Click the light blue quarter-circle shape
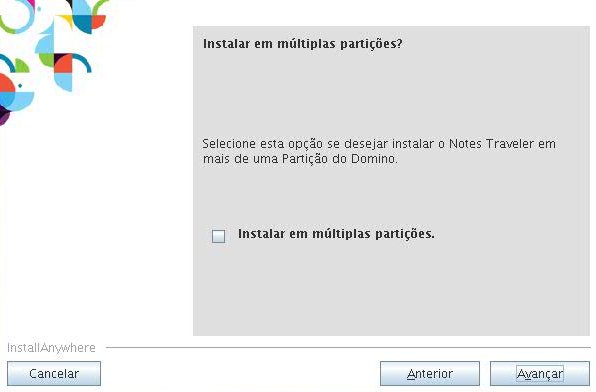 tap(63, 82)
